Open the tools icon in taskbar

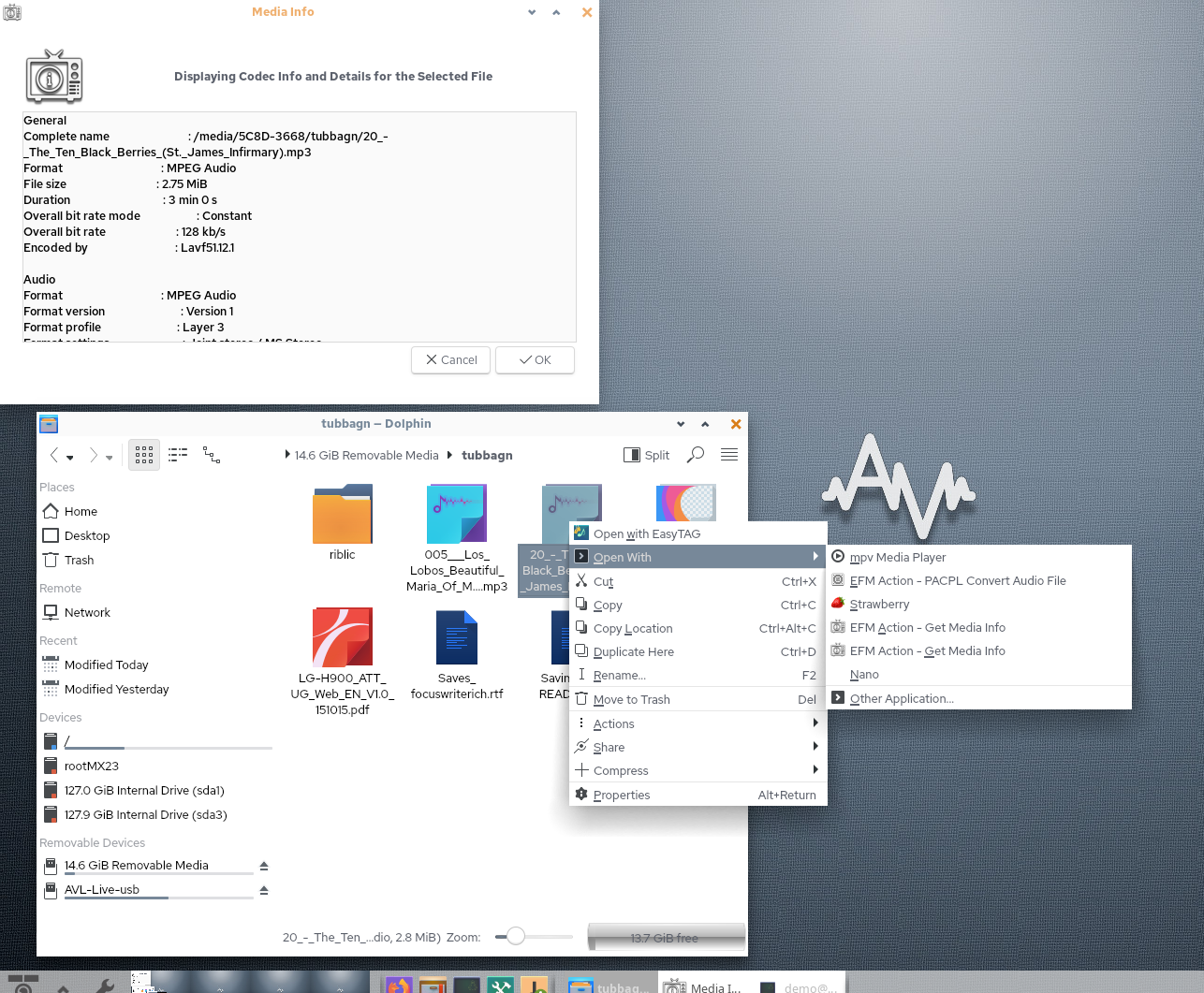(500, 985)
